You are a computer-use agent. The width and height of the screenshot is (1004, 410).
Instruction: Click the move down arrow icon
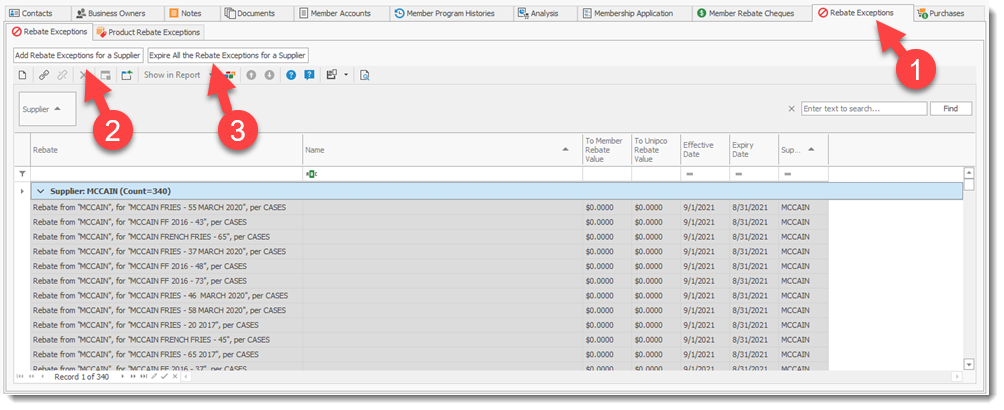click(269, 75)
